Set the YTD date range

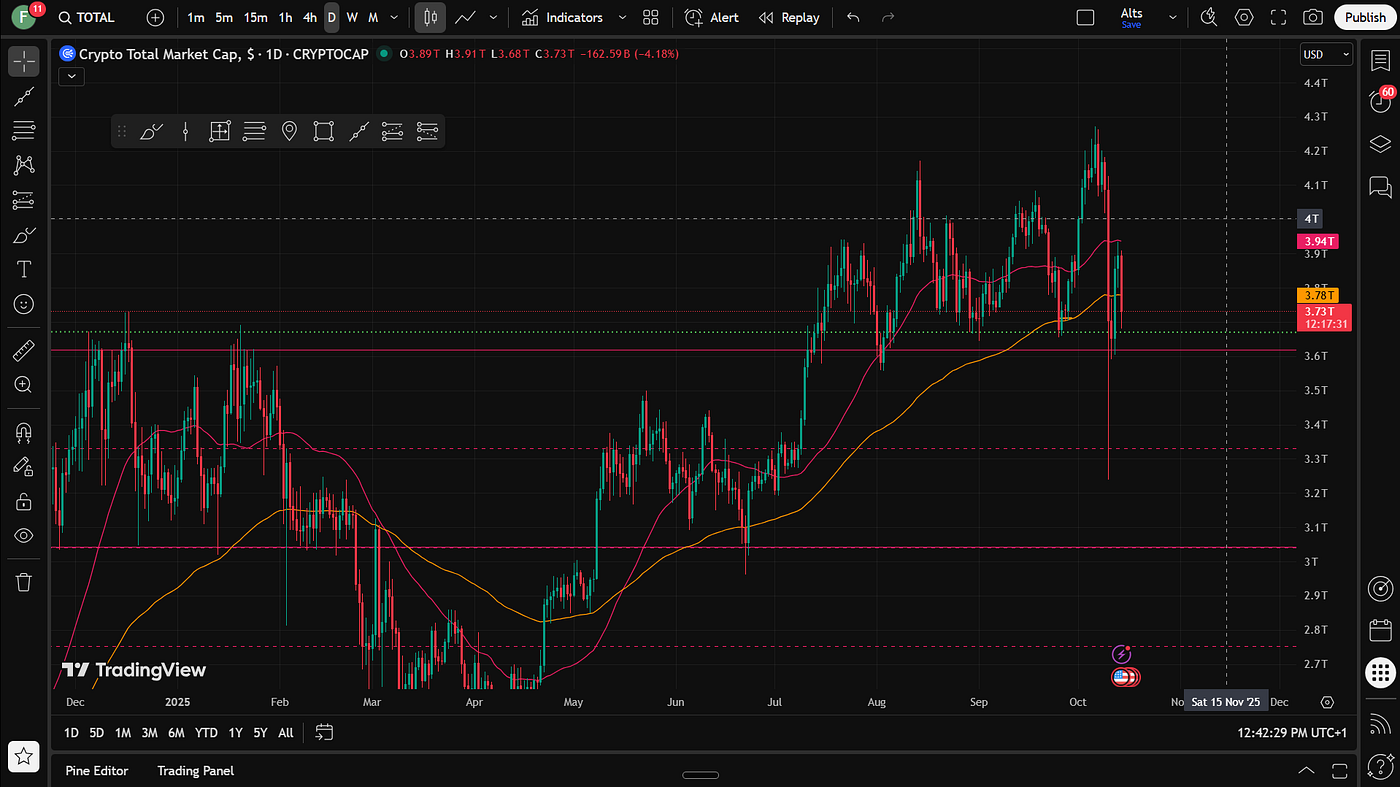tap(206, 733)
